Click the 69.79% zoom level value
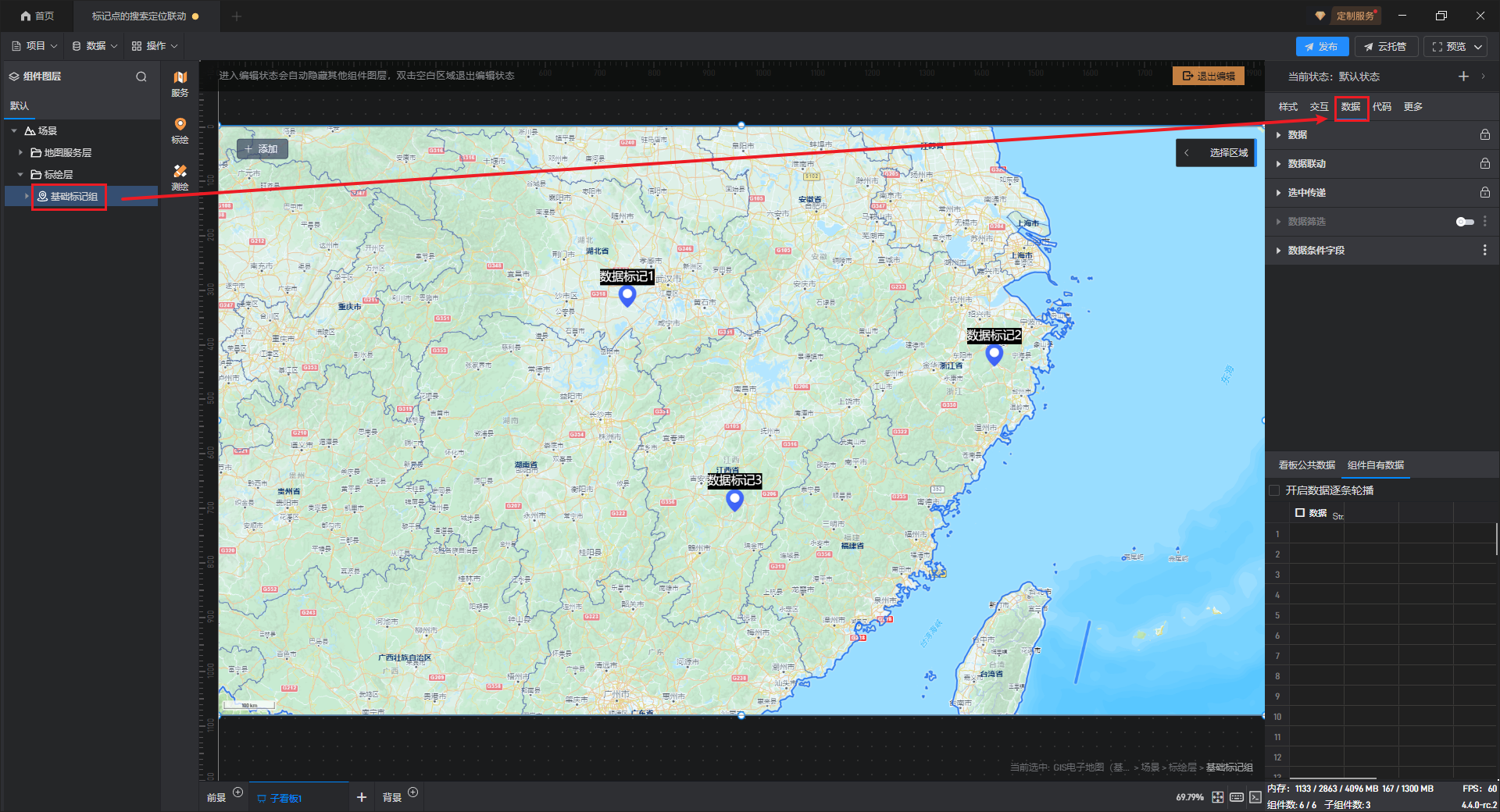 click(x=1190, y=797)
